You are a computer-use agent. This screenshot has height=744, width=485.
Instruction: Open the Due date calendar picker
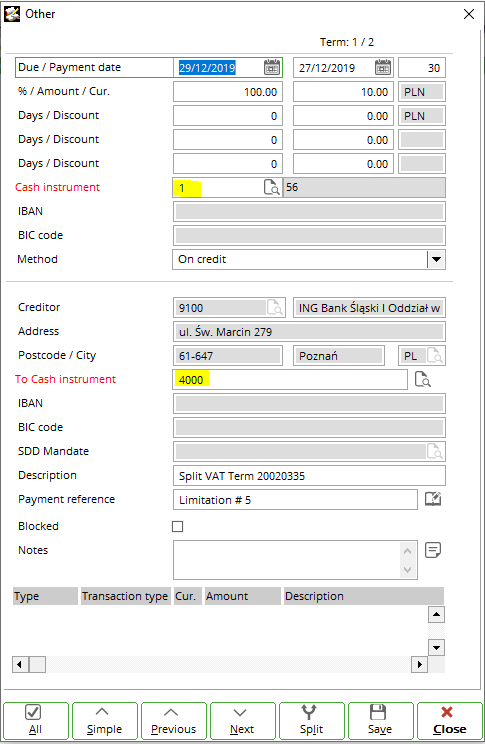tap(272, 67)
